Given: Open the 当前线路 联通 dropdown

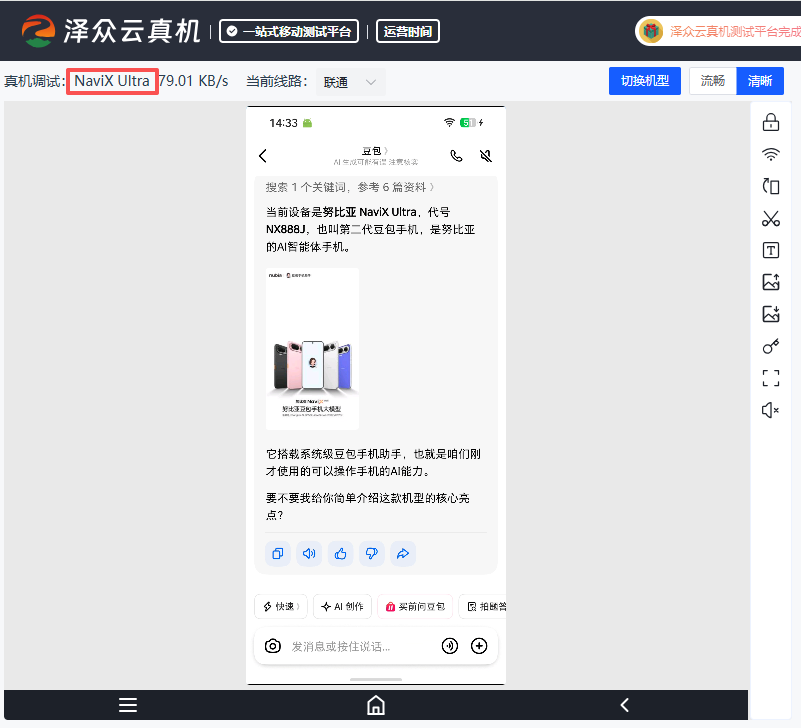Looking at the screenshot, I should click(350, 82).
